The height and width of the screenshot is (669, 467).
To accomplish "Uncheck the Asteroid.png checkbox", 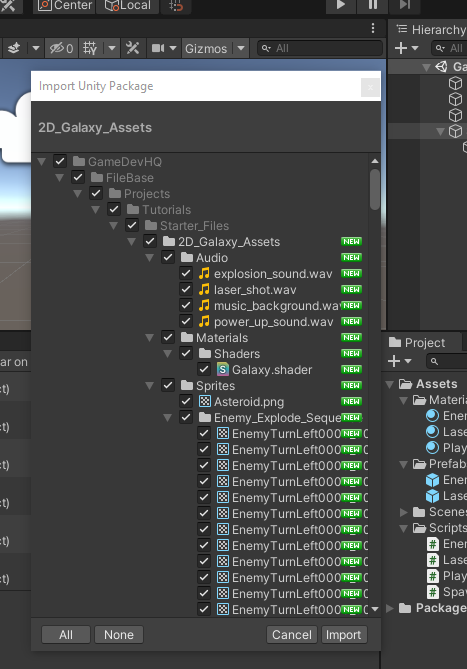I will tap(186, 401).
